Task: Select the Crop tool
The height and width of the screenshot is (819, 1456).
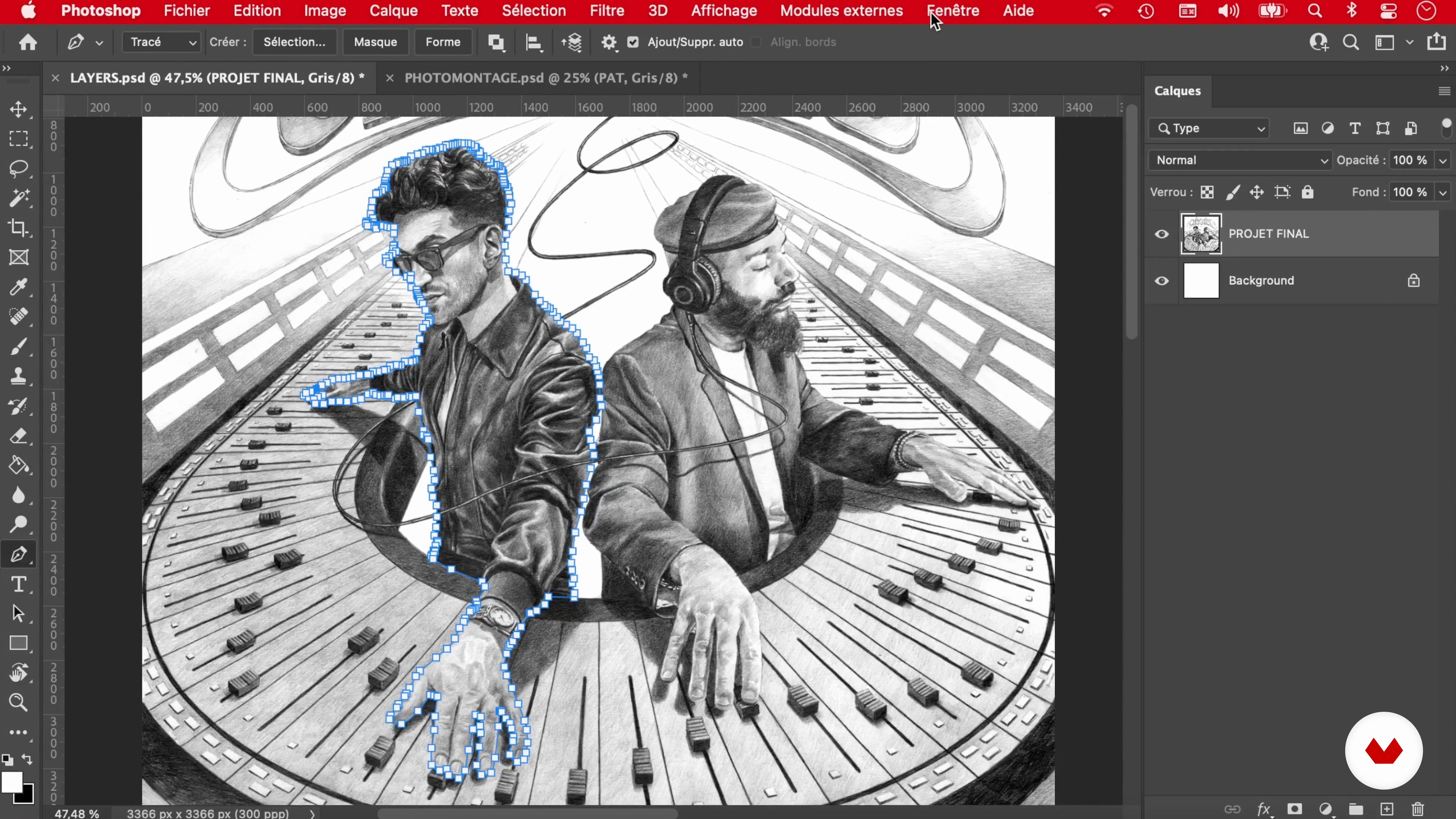Action: 19,228
